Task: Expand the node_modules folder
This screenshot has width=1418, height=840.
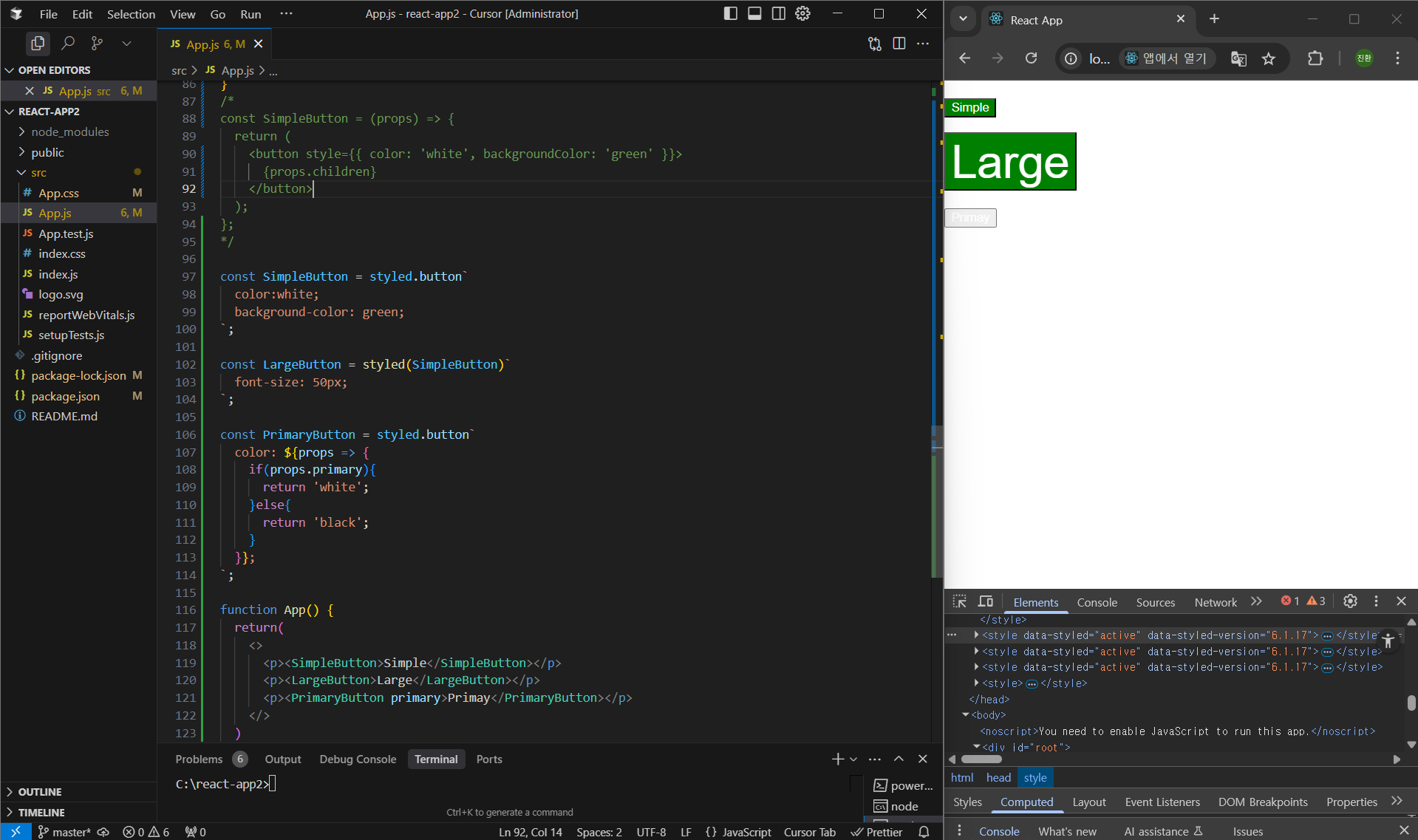Action: pos(70,132)
